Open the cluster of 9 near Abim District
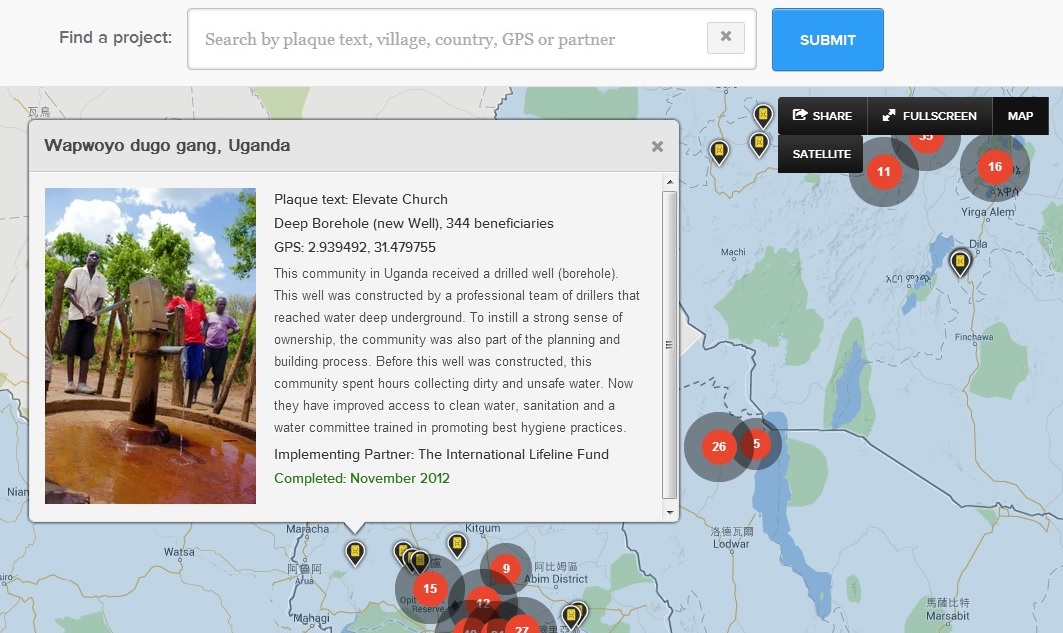1063x633 pixels. click(506, 569)
